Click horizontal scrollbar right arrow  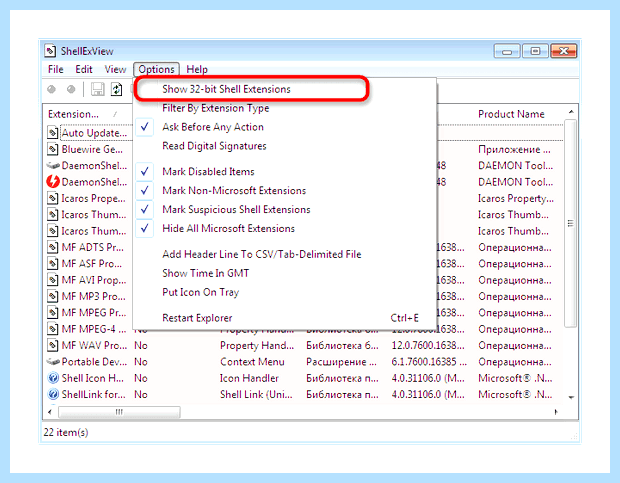point(556,412)
